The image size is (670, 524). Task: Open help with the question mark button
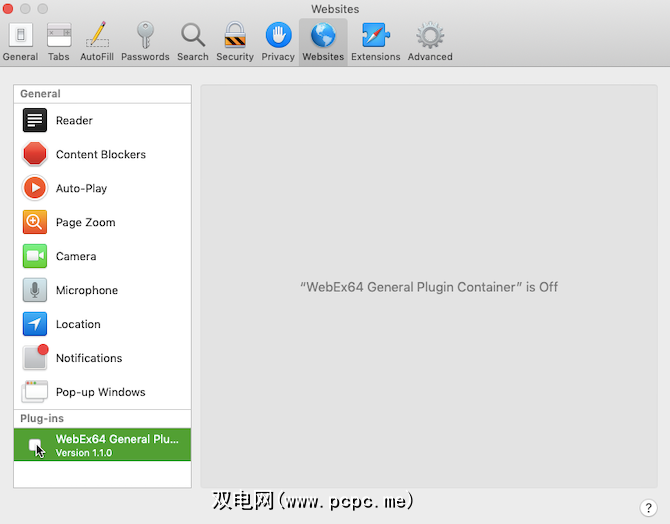(648, 508)
